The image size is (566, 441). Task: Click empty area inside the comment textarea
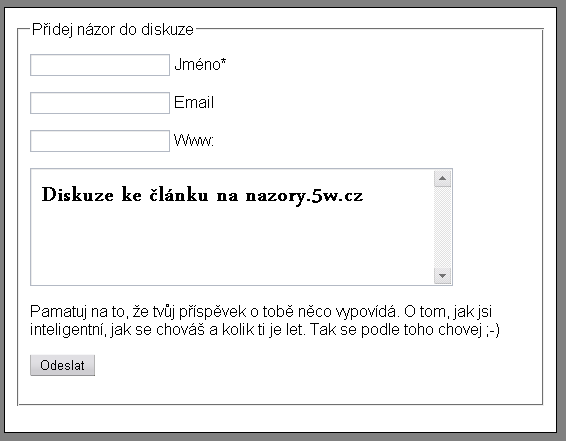coord(231,245)
